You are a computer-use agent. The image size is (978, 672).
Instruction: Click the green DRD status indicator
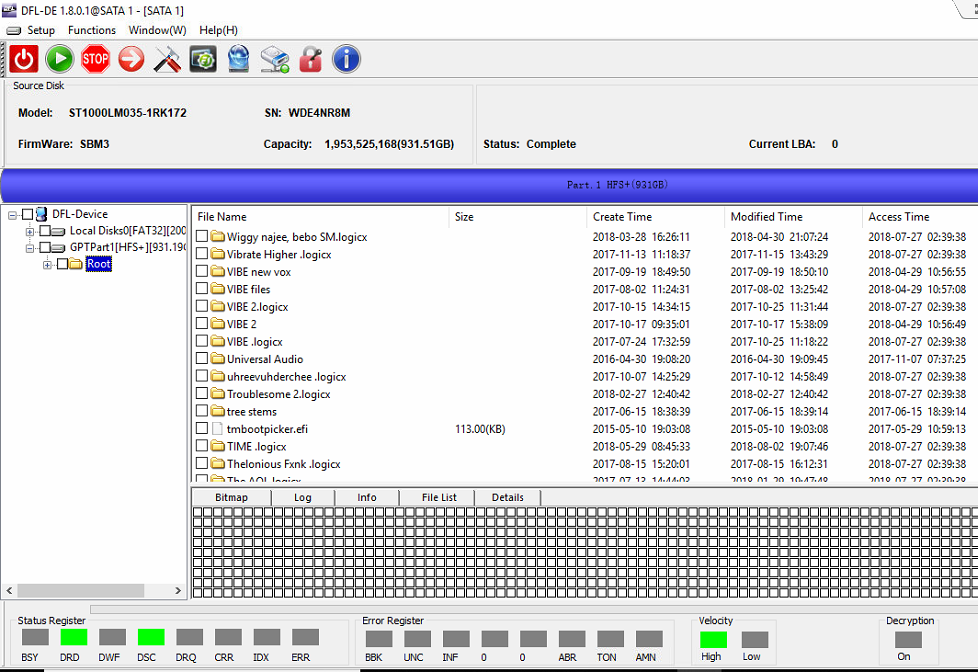74,637
